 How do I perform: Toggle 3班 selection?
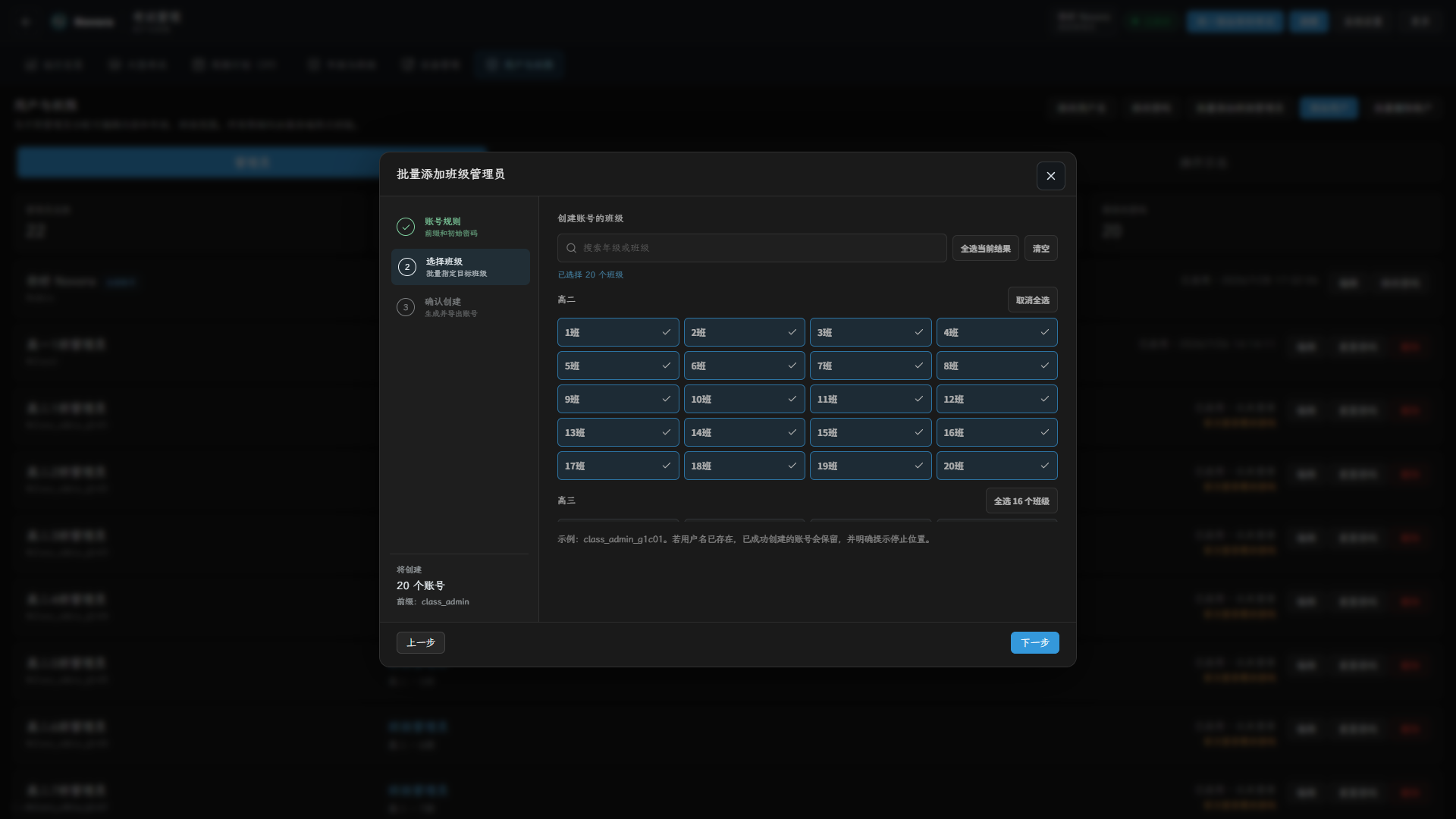click(x=871, y=332)
